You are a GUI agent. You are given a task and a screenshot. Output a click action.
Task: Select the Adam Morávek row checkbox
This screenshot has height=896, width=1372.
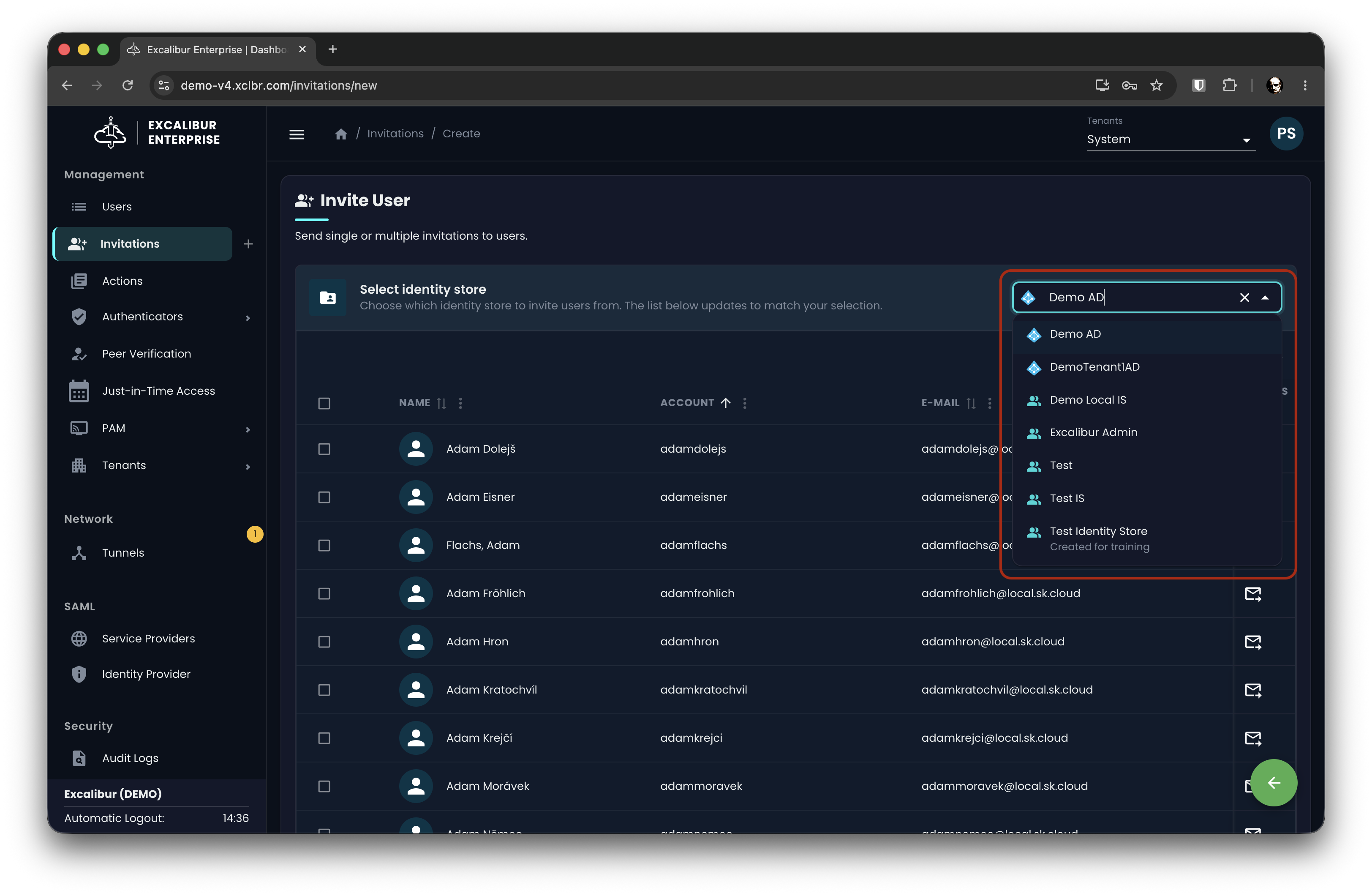[x=324, y=787]
